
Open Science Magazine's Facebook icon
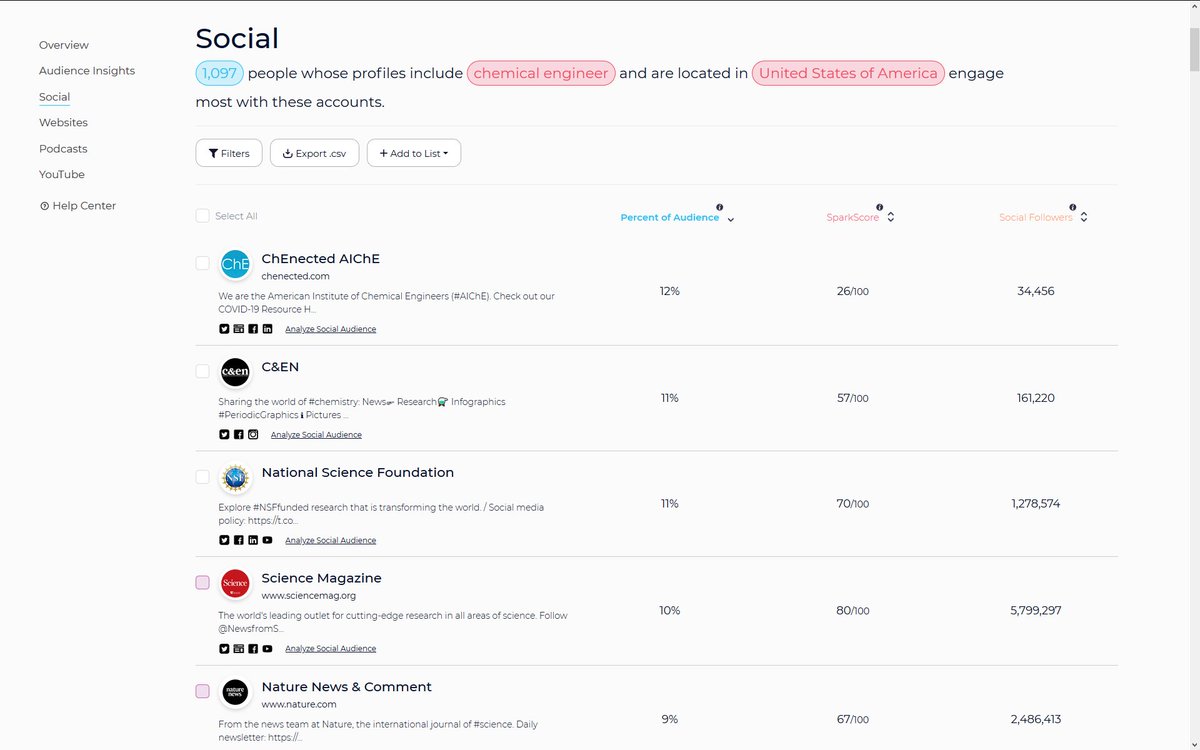tap(253, 649)
